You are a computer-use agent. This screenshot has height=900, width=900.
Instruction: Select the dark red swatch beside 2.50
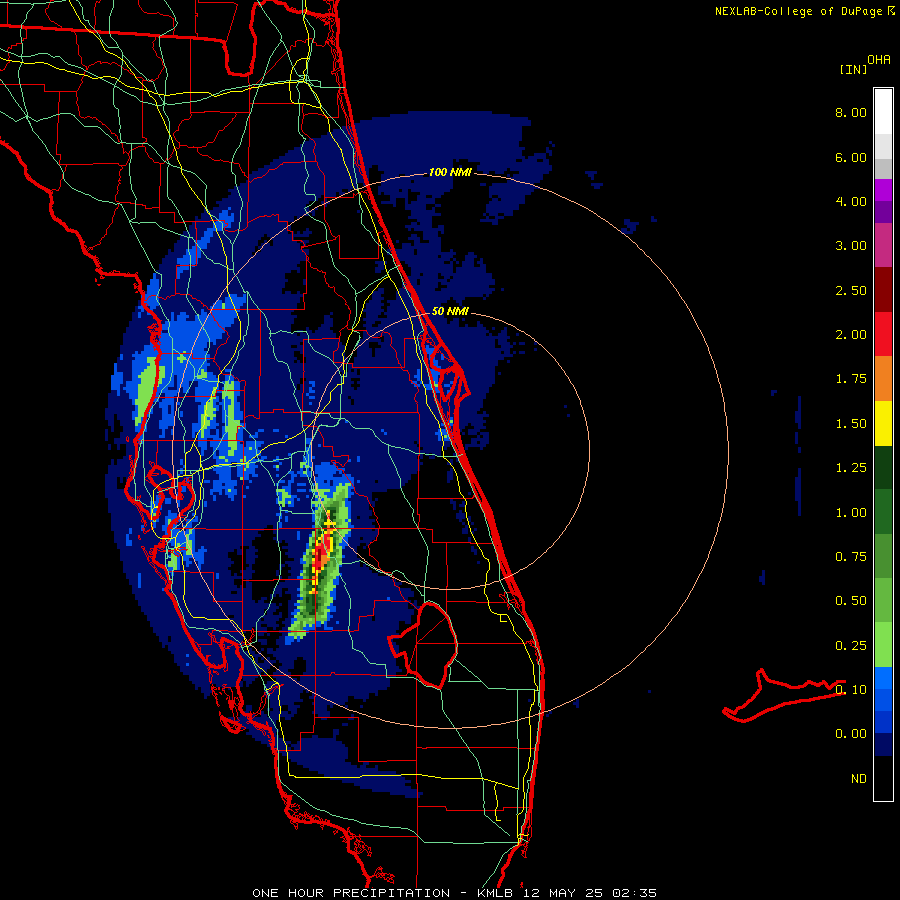[x=883, y=290]
